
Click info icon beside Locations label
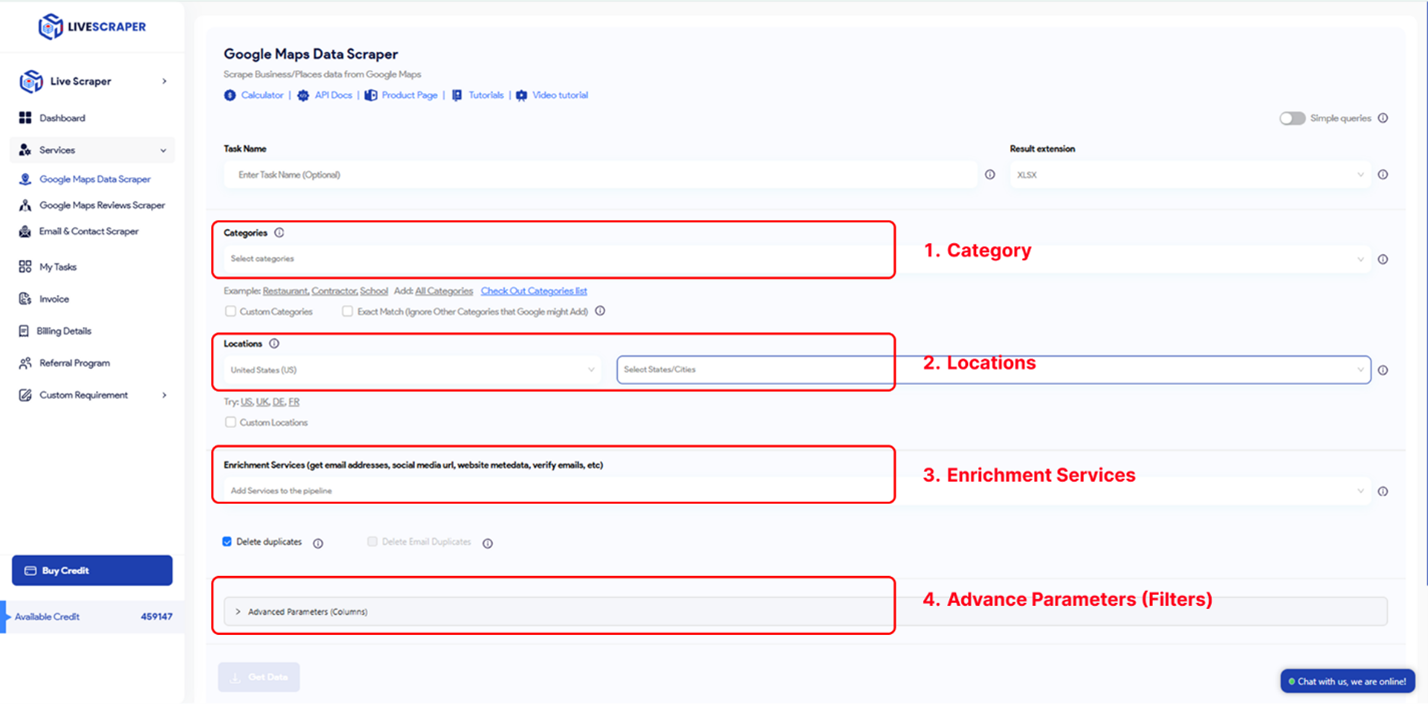(x=274, y=344)
